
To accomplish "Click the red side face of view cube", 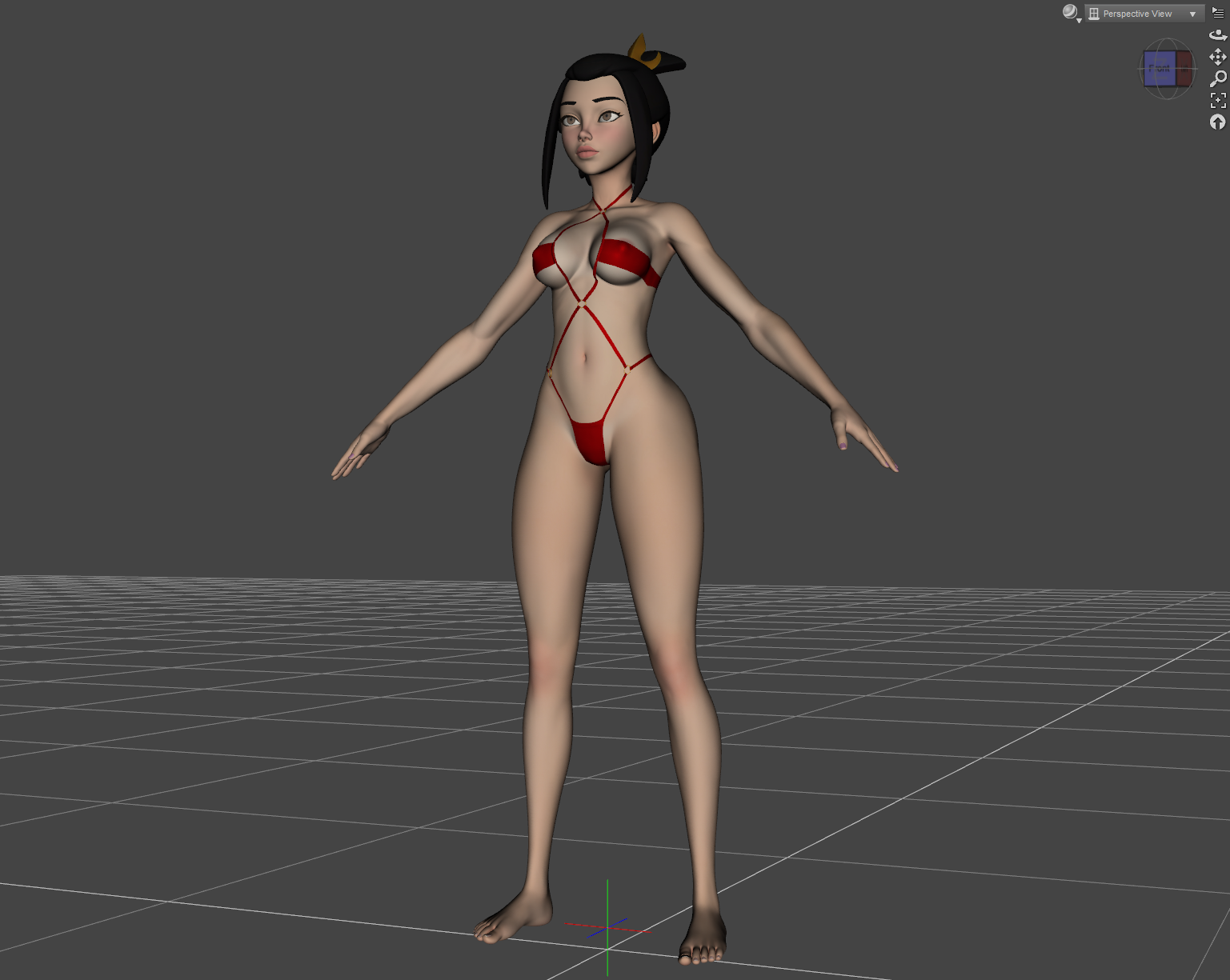I will click(x=1184, y=69).
